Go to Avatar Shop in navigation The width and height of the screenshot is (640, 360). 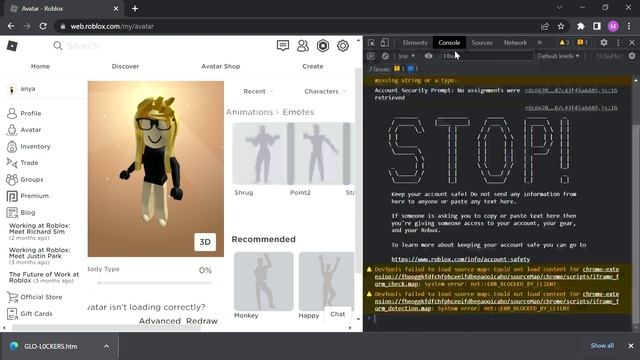(220, 66)
